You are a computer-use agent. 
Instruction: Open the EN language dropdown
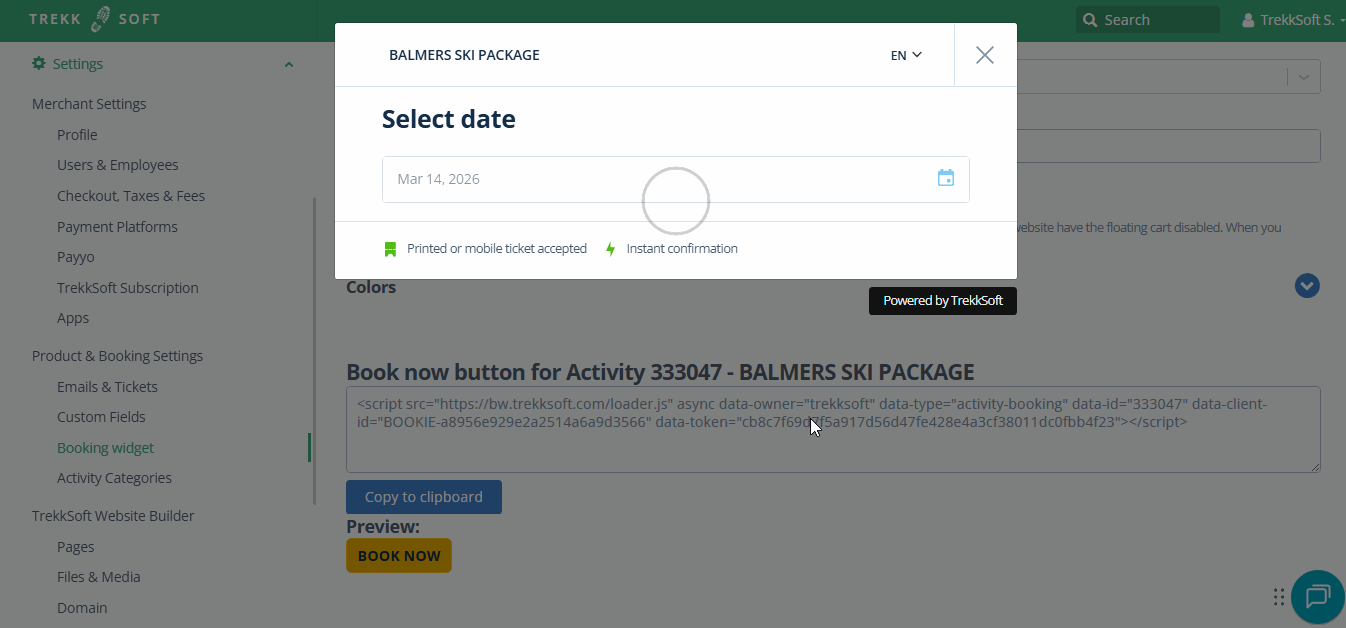tap(906, 55)
